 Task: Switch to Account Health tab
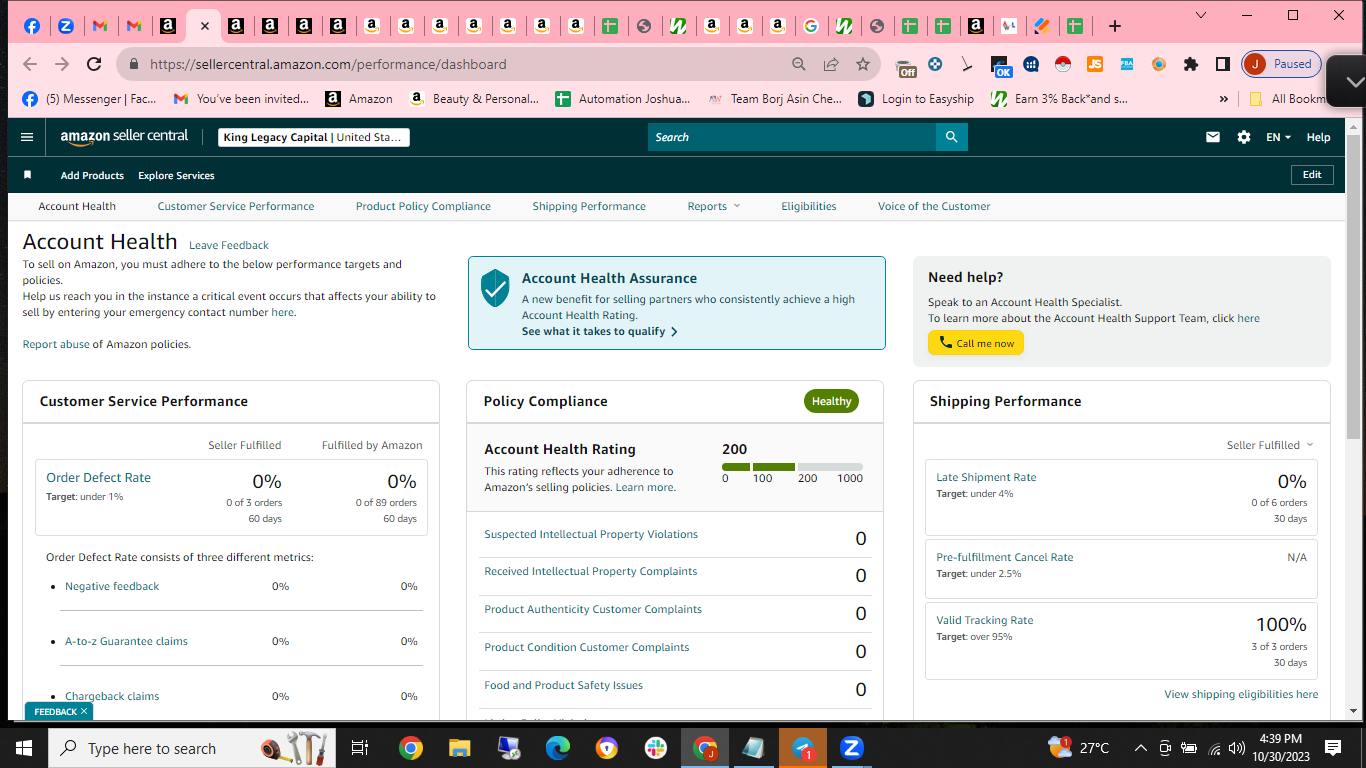tap(77, 206)
